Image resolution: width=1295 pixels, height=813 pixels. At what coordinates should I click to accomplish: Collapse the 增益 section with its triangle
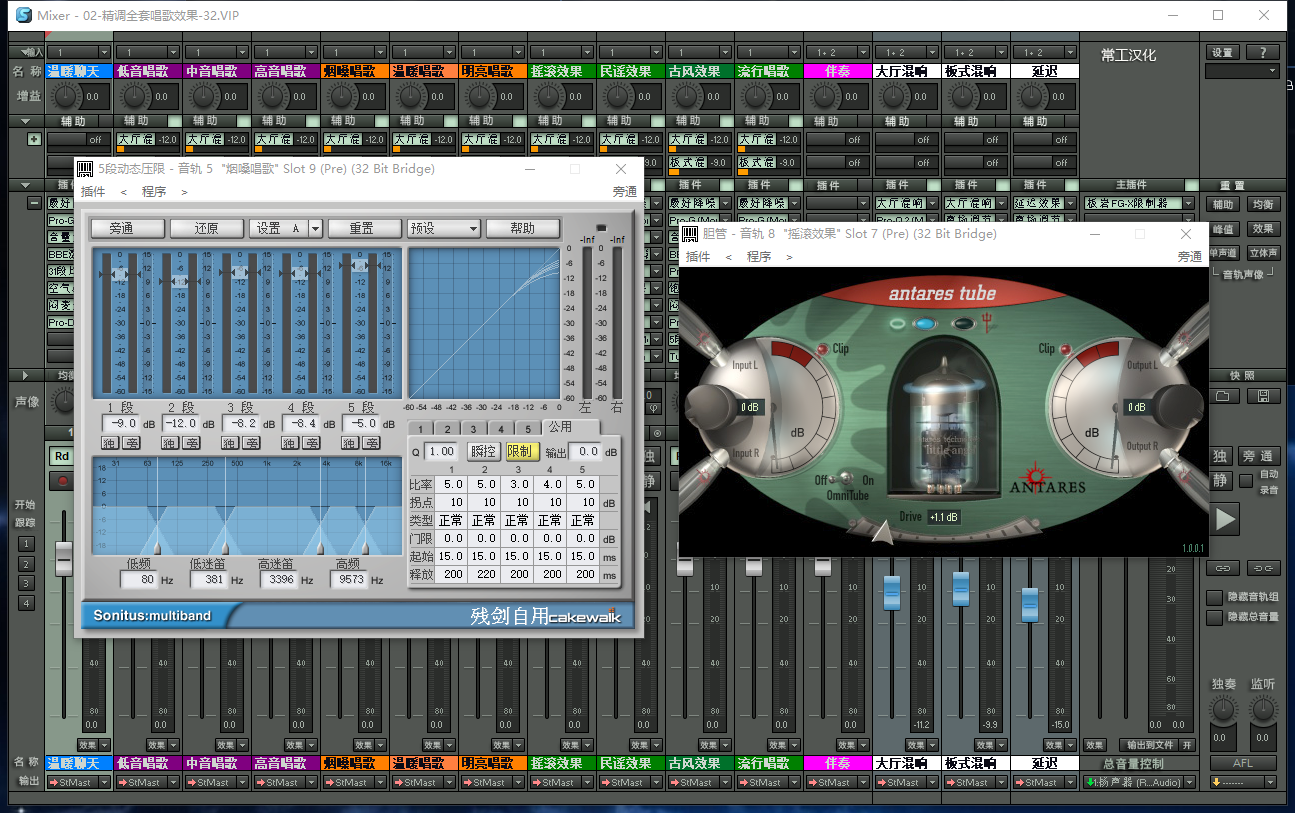coord(27,120)
